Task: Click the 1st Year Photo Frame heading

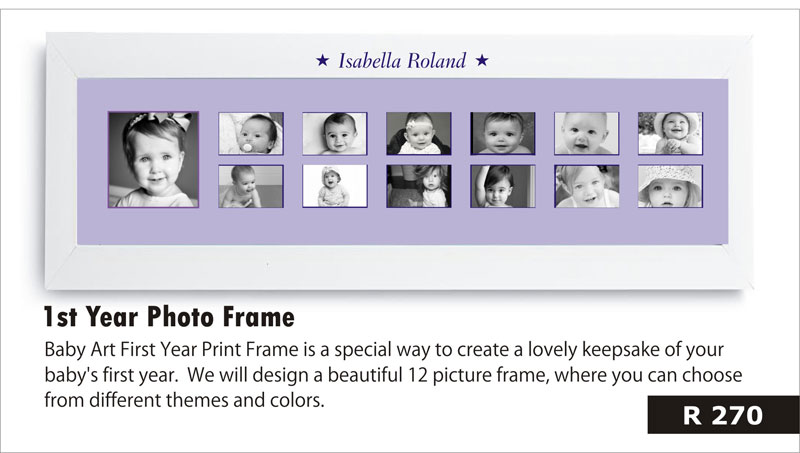Action: coord(168,318)
